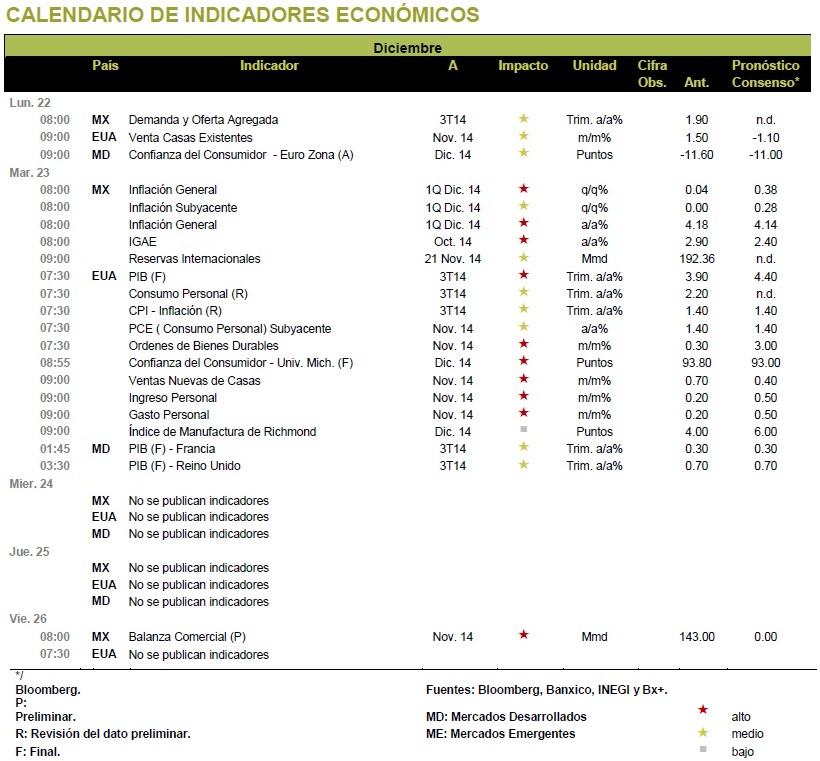Click the red star beside Ventas Nuevas de Casas

tap(523, 379)
